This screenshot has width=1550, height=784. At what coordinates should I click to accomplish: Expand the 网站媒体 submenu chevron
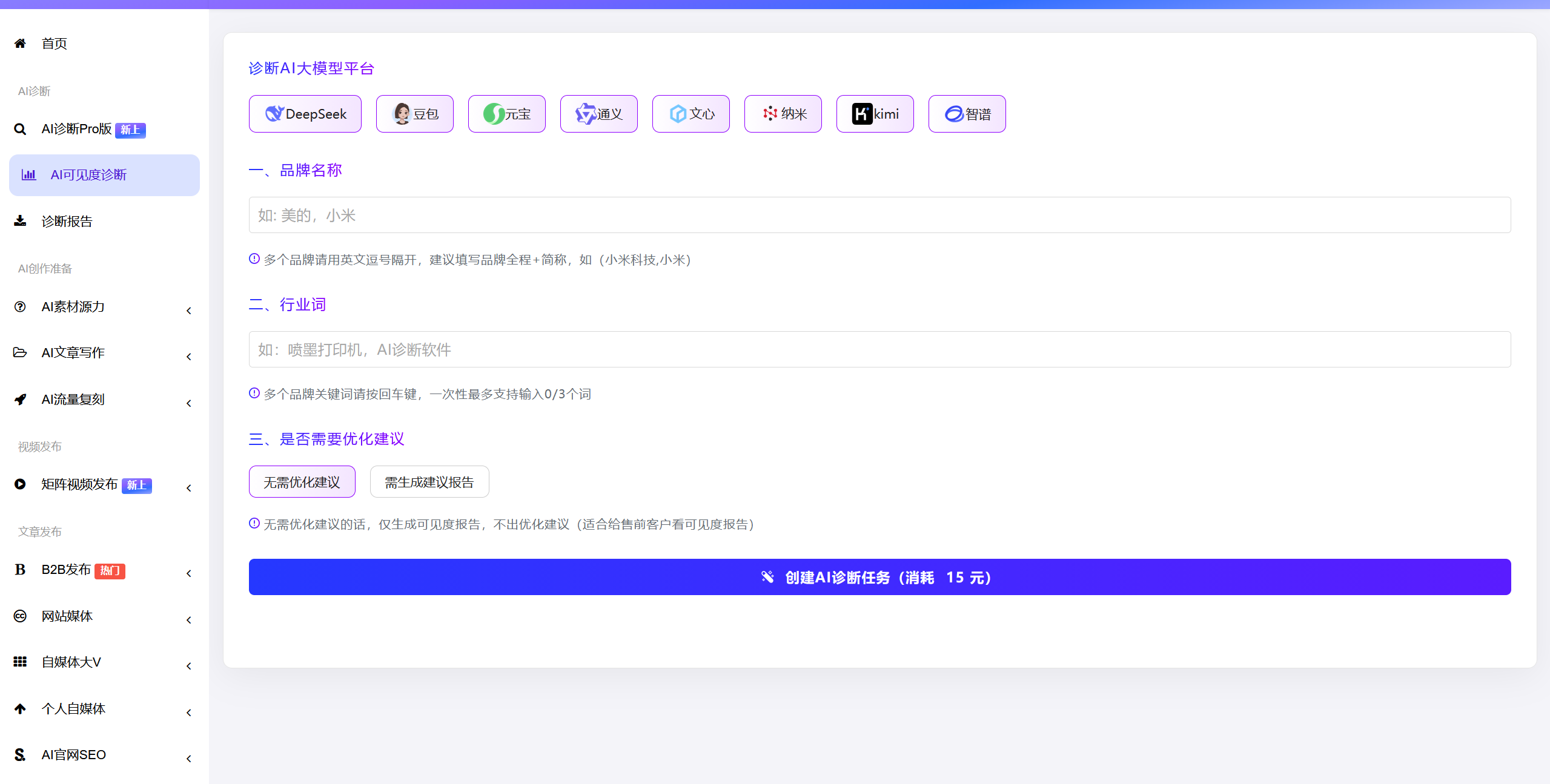click(189, 620)
